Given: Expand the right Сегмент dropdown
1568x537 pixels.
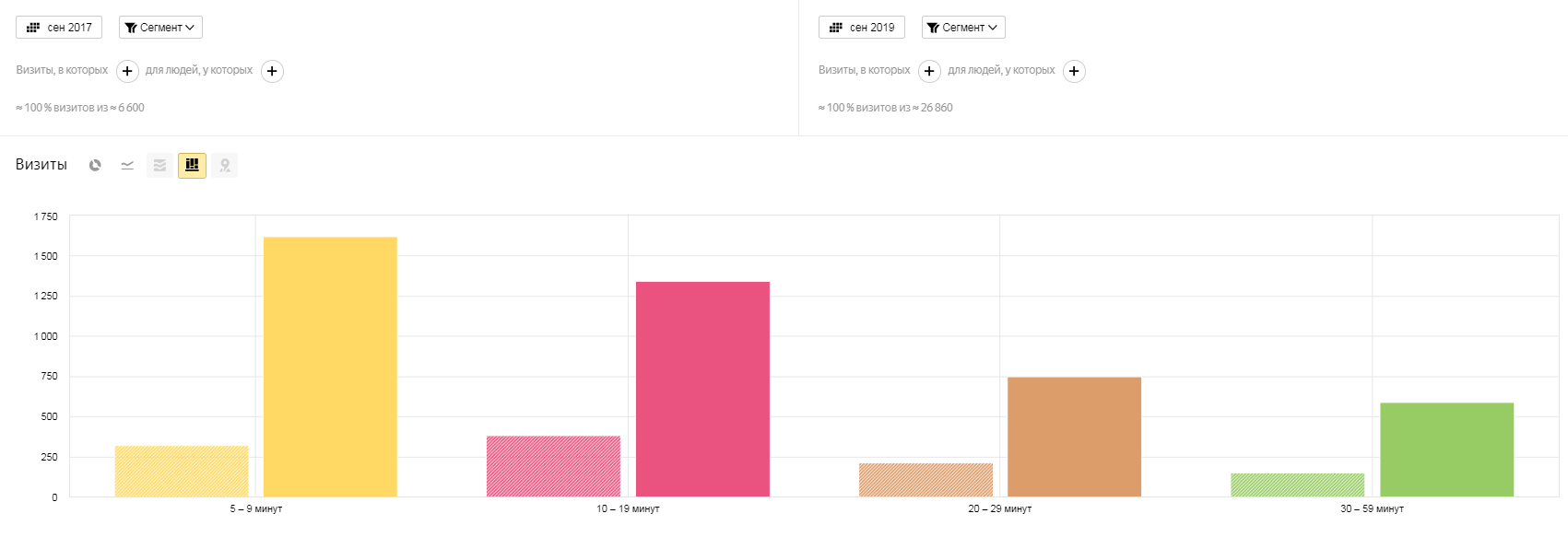Looking at the screenshot, I should (x=962, y=28).
